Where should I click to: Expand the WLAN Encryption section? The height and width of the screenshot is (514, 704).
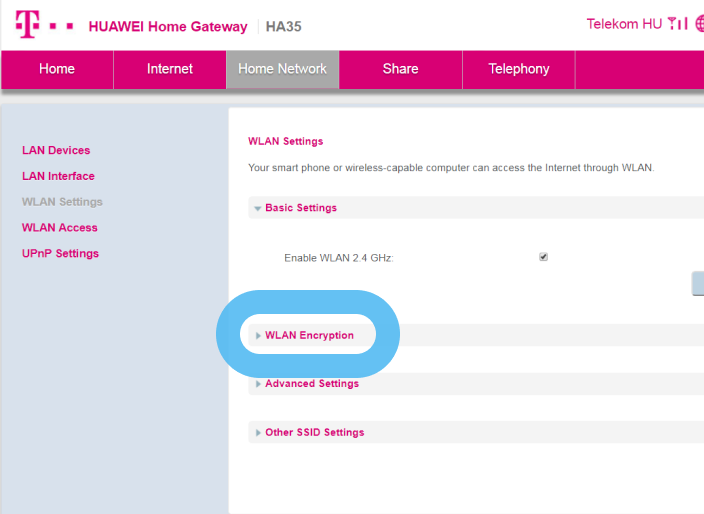tap(309, 336)
